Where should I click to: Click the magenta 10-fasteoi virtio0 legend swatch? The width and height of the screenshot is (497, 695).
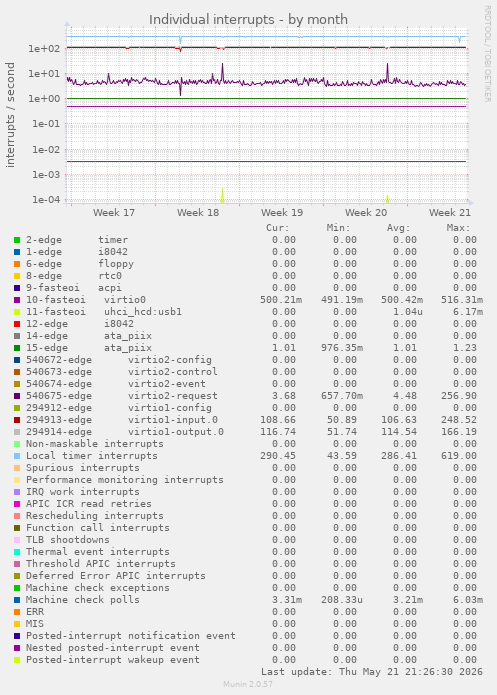point(17,300)
